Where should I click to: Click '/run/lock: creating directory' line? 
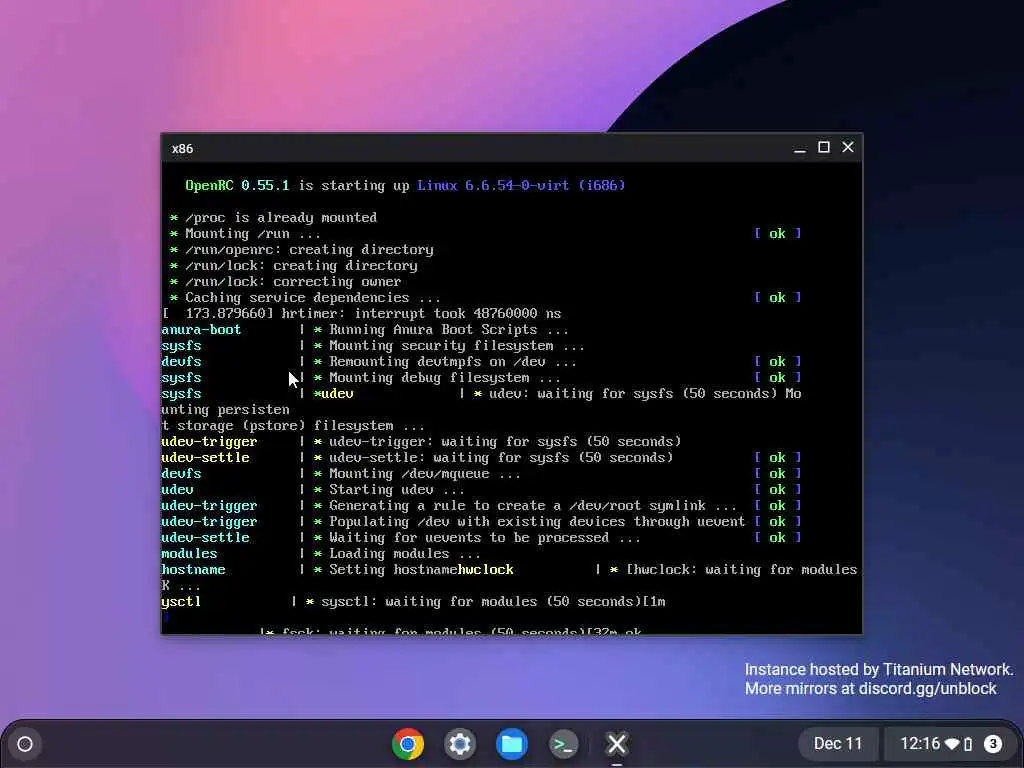coord(301,266)
